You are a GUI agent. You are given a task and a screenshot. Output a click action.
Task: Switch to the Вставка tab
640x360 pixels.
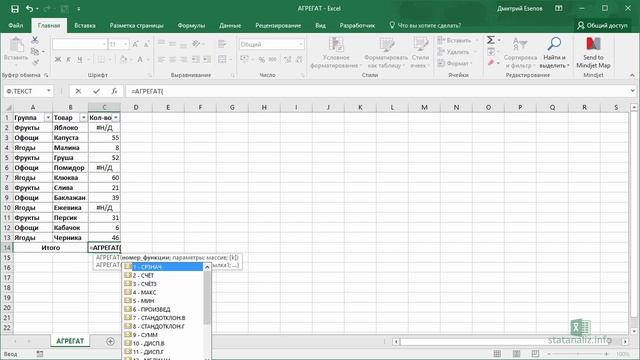(85, 25)
